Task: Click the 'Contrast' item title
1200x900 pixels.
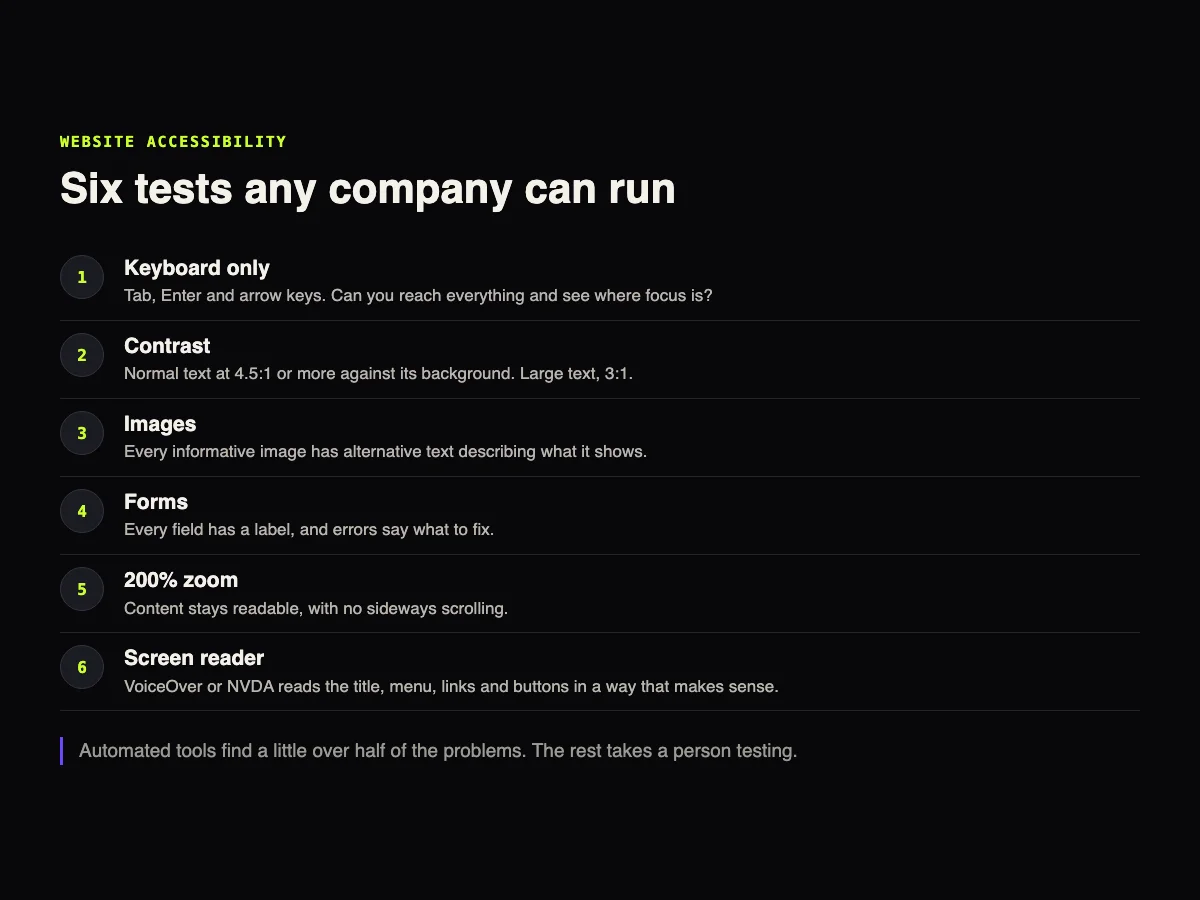Action: pyautogui.click(x=167, y=346)
